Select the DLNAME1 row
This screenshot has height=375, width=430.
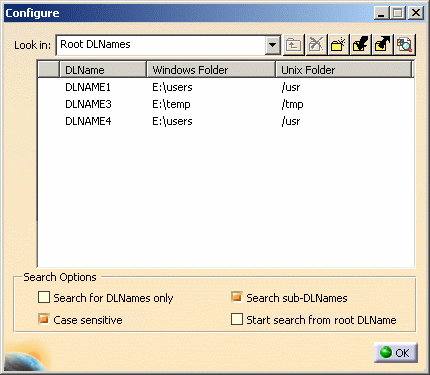(x=226, y=87)
